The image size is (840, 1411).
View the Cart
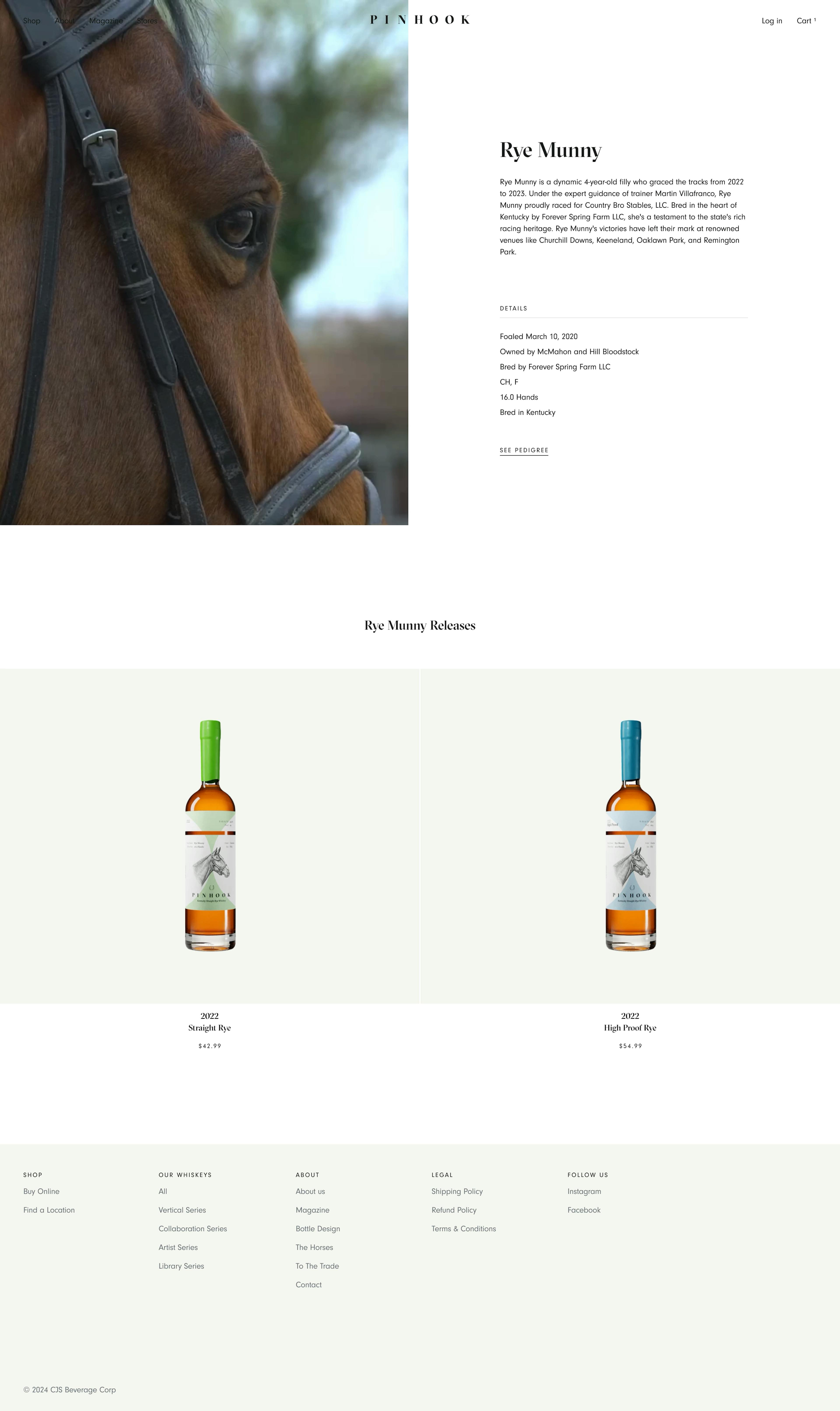pyautogui.click(x=806, y=21)
